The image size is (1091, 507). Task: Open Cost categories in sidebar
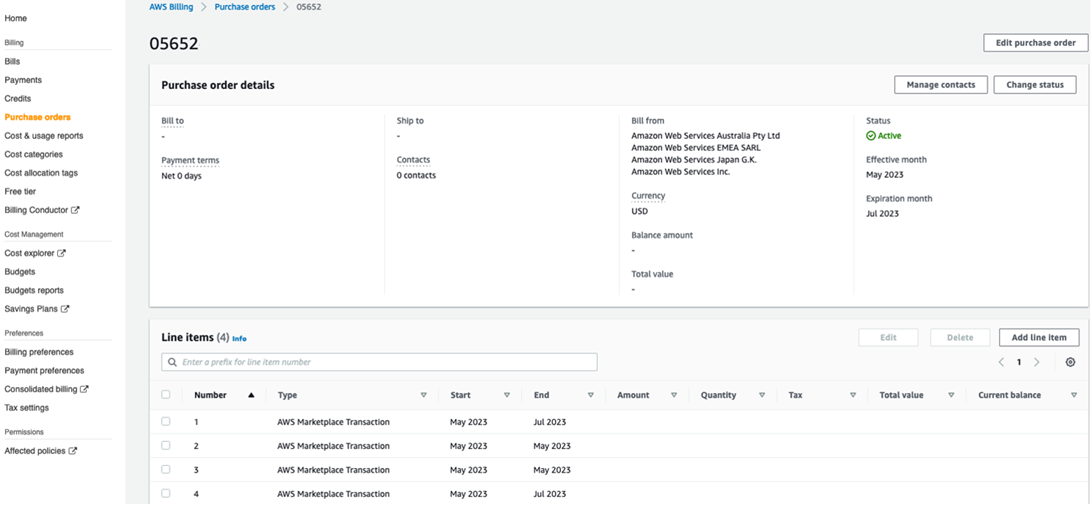tap(33, 154)
